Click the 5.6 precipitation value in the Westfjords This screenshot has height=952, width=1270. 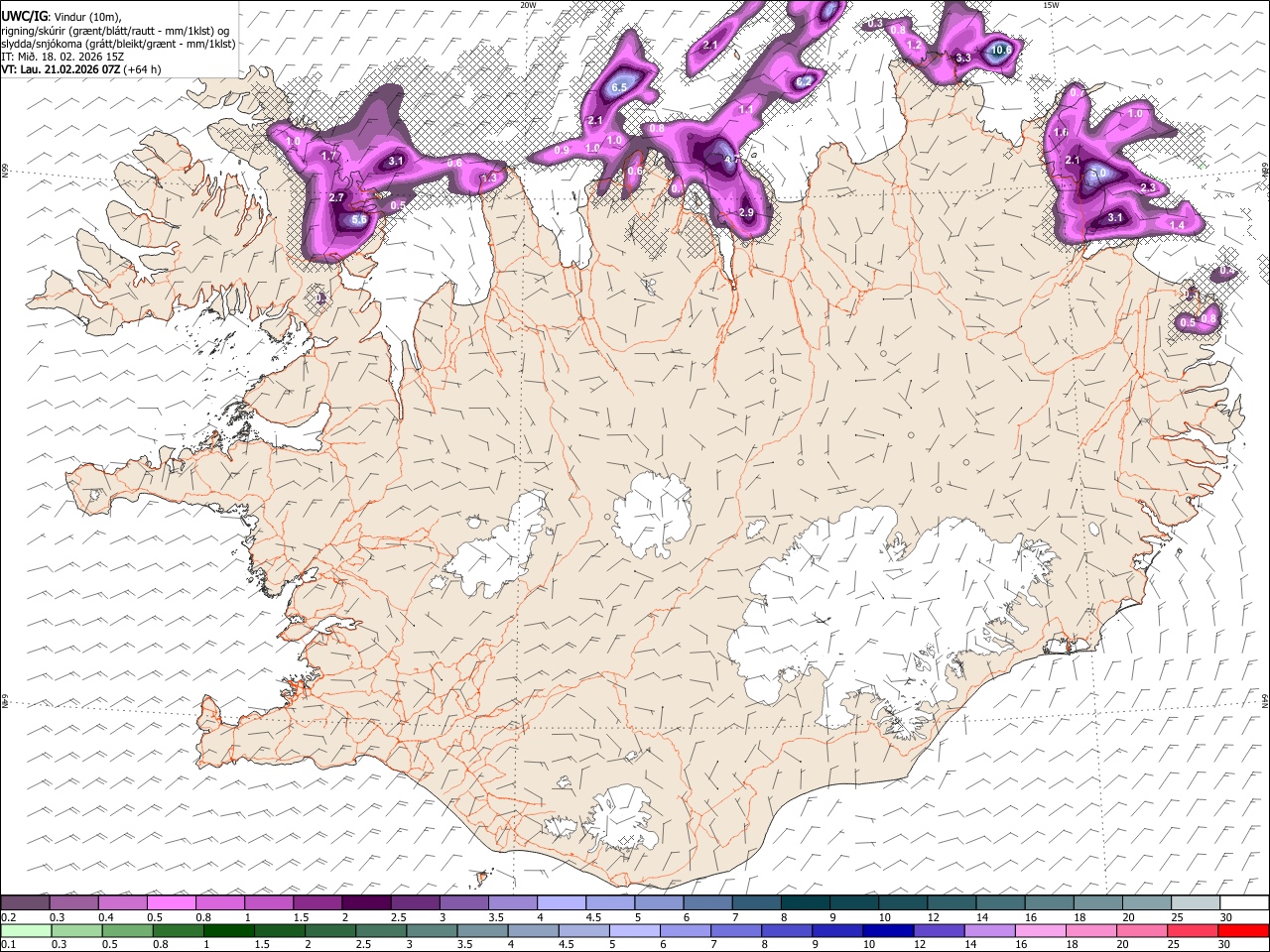tap(359, 219)
